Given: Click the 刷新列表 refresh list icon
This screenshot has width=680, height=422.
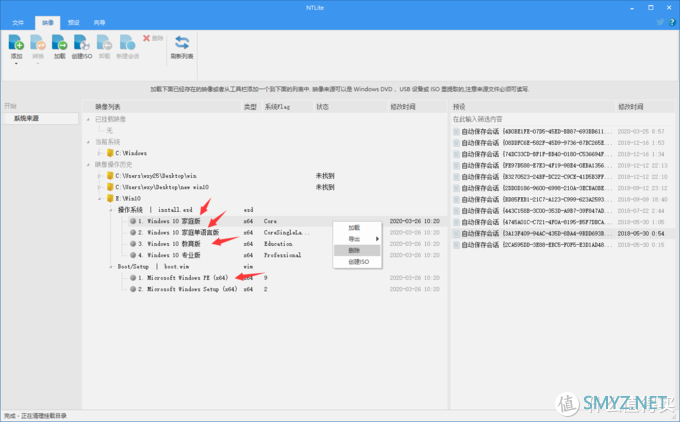Looking at the screenshot, I should coord(182,43).
